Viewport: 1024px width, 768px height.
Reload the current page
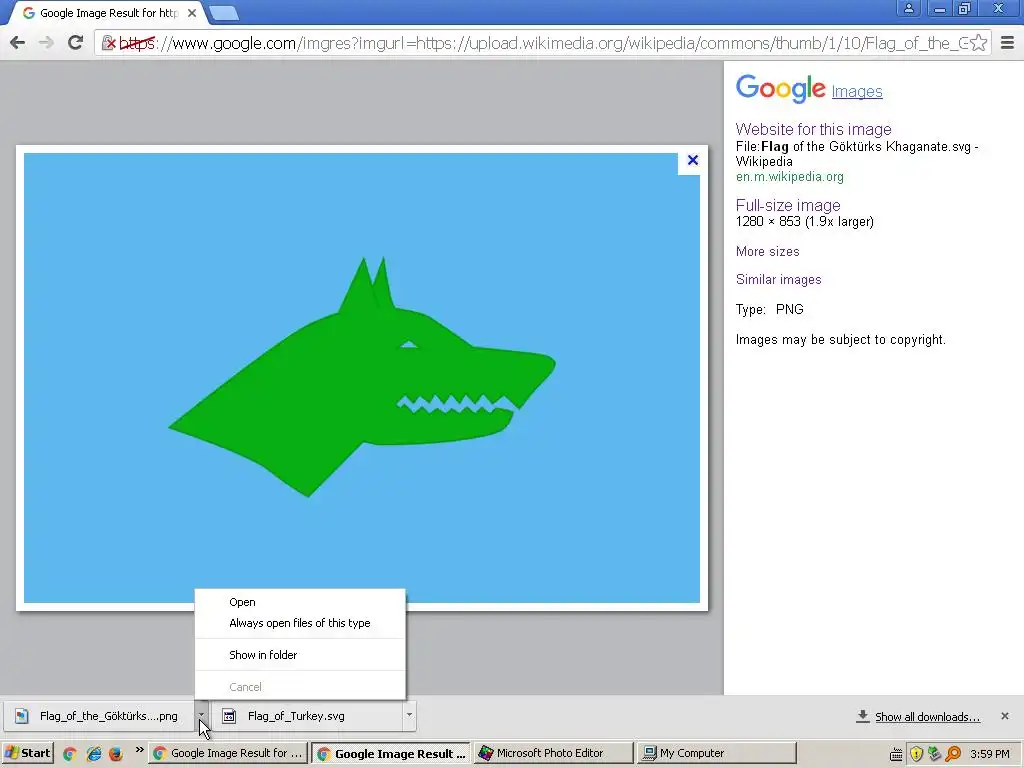pyautogui.click(x=75, y=43)
